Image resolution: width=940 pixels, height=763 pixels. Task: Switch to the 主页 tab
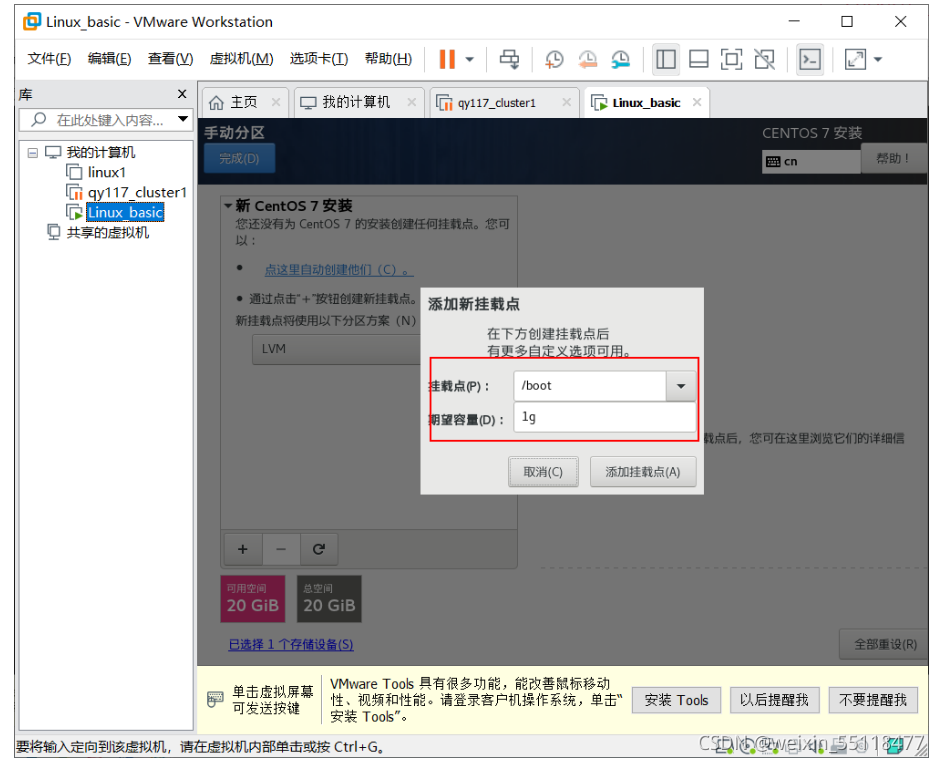243,102
